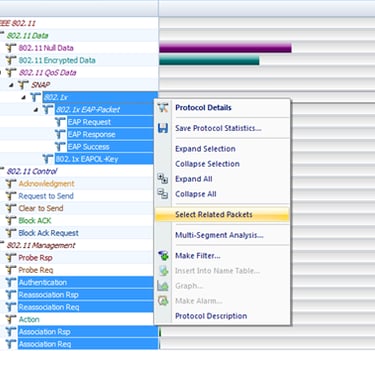
Task: Select the Block ACK row
Action: (x=35, y=221)
